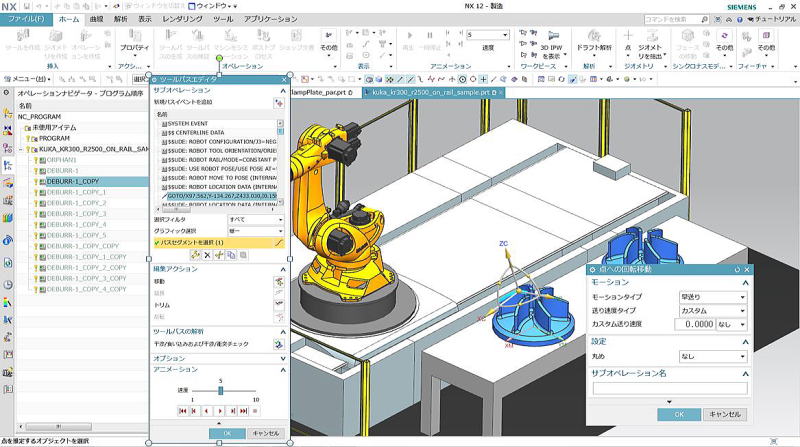Image resolution: width=800 pixels, height=447 pixels.
Task: Click the trim (トリム) edit action icon
Action: pyautogui.click(x=279, y=305)
